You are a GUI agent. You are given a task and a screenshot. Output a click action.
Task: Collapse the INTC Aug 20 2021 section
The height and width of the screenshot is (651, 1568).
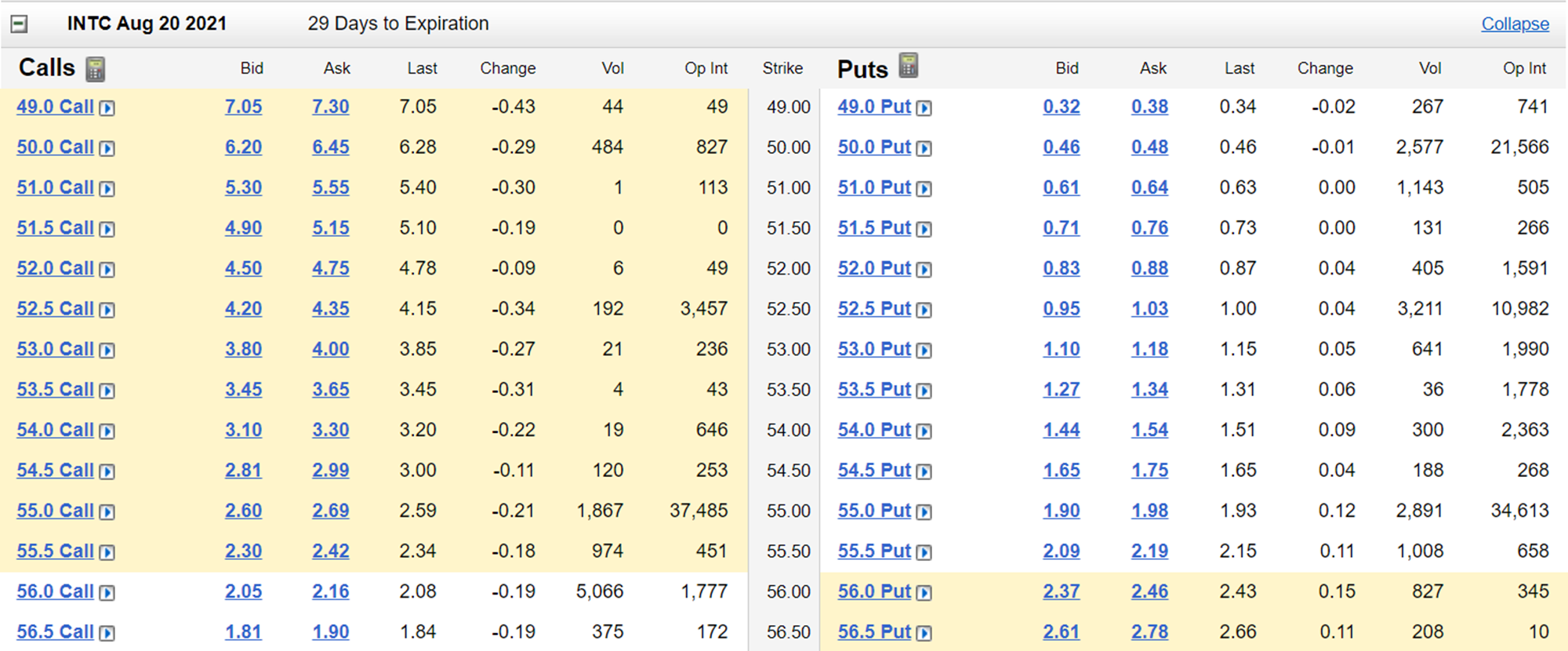20,24
